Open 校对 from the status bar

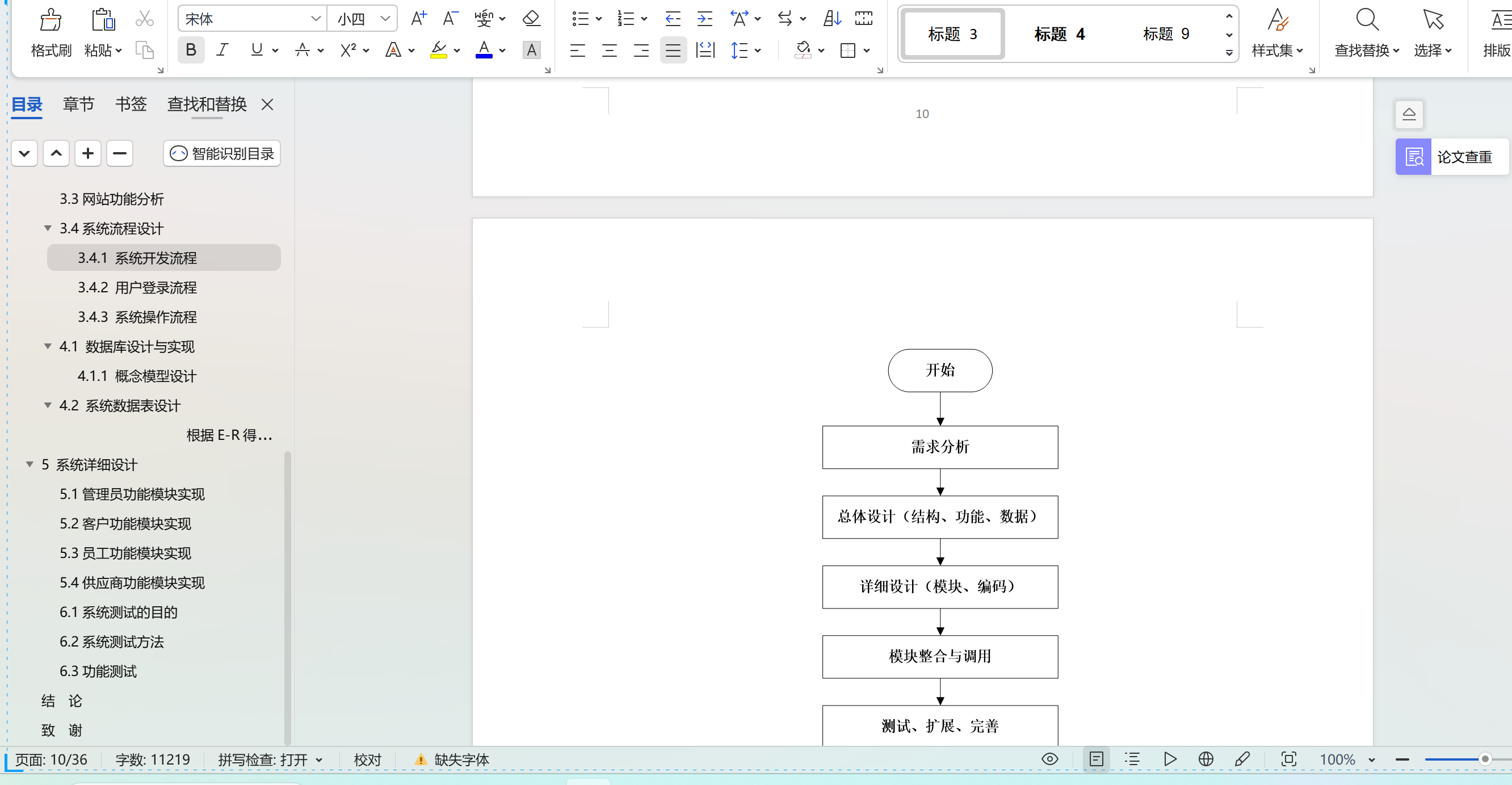367,759
